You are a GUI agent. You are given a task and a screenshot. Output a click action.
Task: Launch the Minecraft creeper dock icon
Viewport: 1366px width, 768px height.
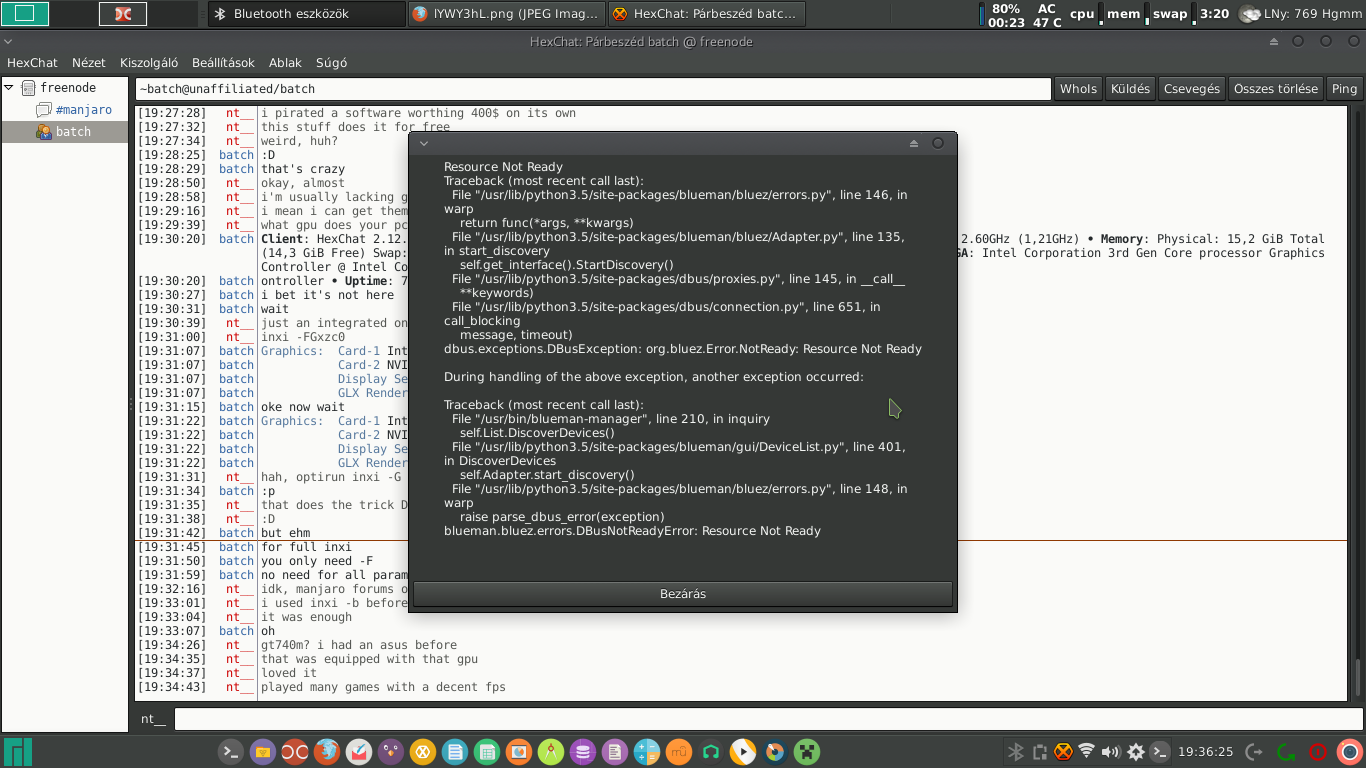(807, 752)
